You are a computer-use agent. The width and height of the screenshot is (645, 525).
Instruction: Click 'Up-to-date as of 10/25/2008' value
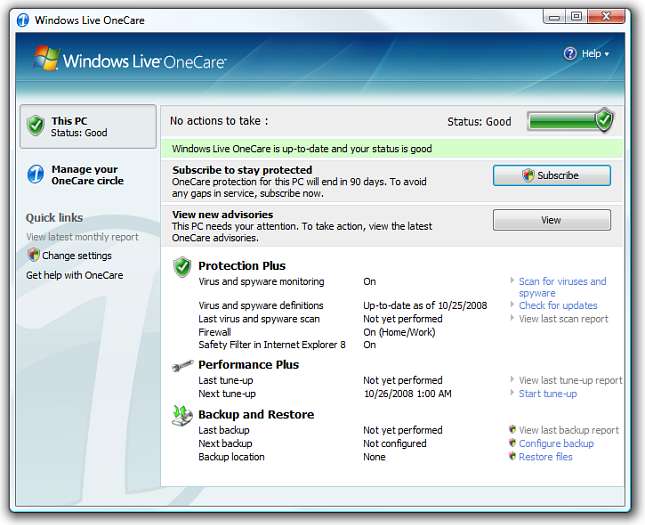[x=425, y=305]
